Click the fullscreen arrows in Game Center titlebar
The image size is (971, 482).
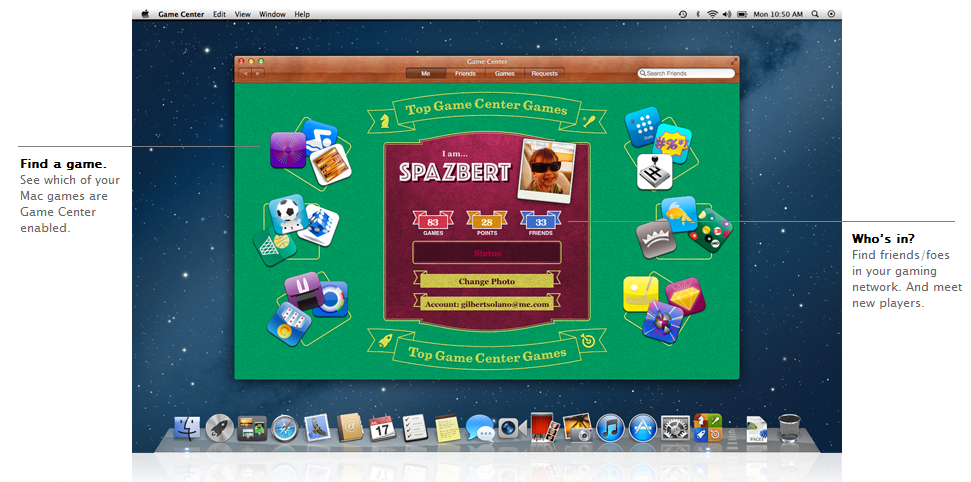pos(734,61)
